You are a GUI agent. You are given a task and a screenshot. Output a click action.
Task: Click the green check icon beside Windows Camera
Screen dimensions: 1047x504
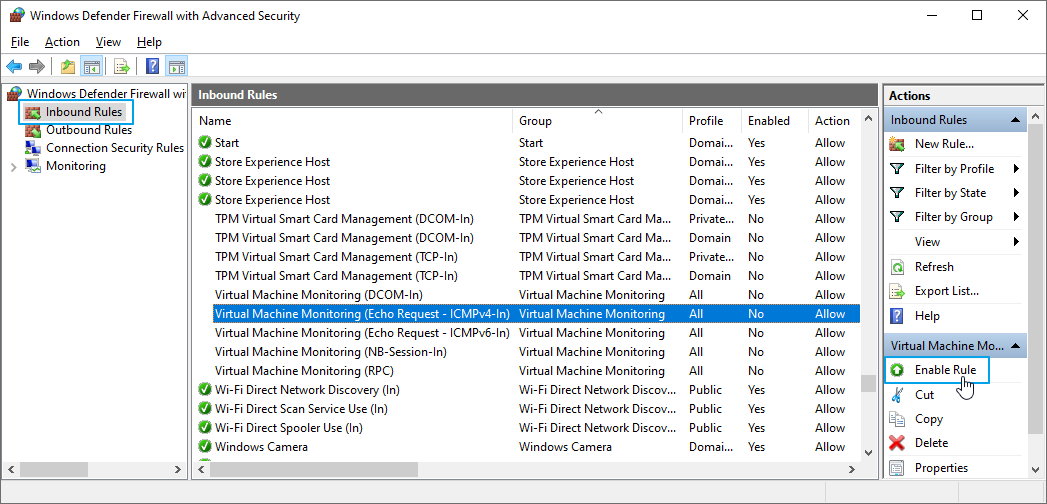coord(205,447)
